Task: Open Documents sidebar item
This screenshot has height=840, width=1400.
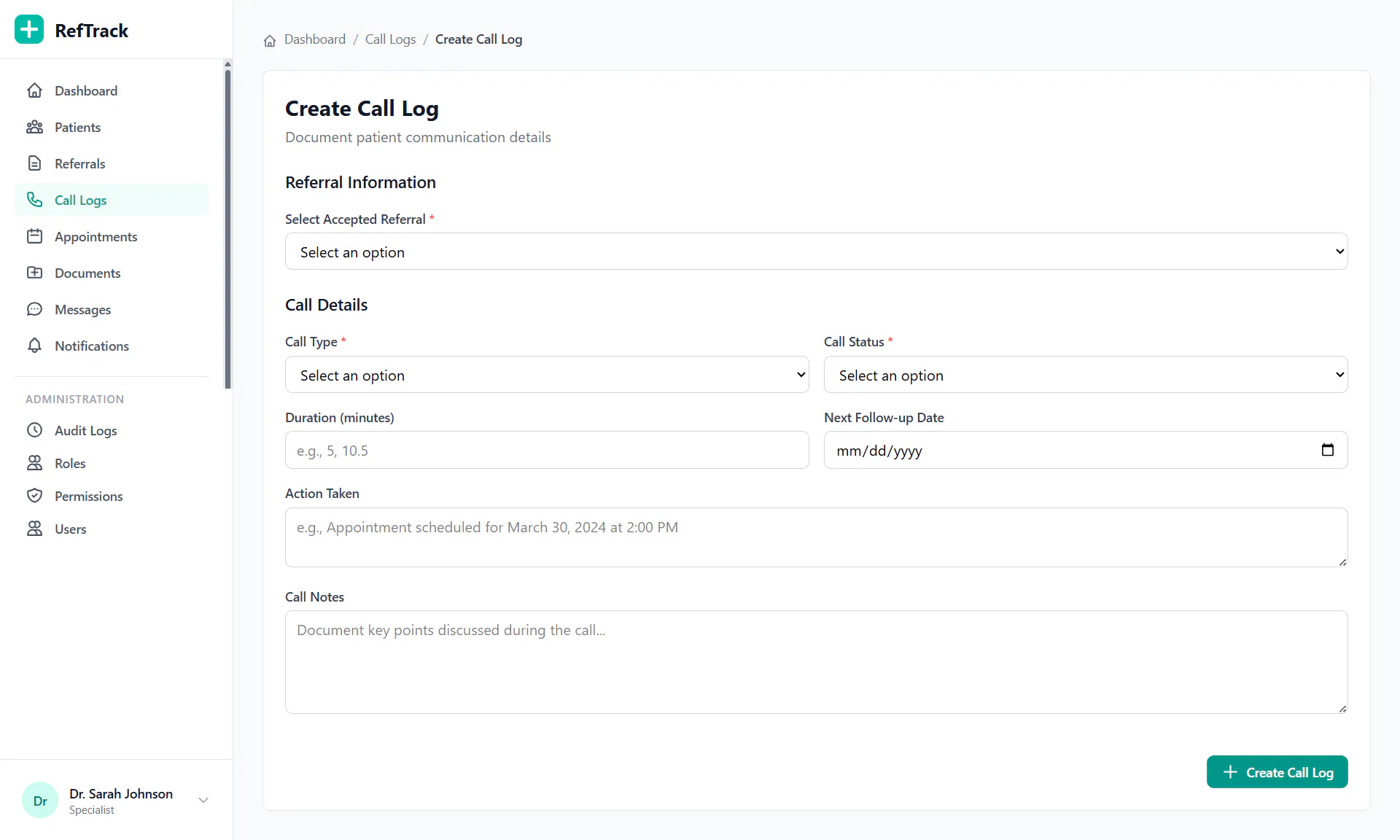Action: pyautogui.click(x=112, y=273)
